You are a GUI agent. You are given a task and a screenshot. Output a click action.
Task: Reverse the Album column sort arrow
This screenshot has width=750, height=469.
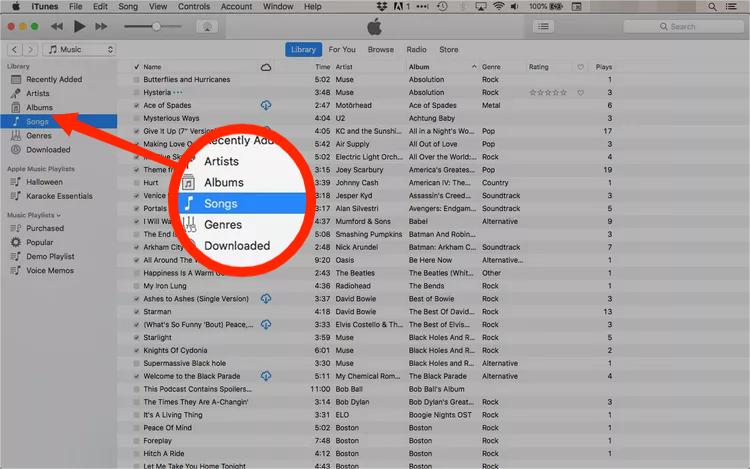pos(474,67)
